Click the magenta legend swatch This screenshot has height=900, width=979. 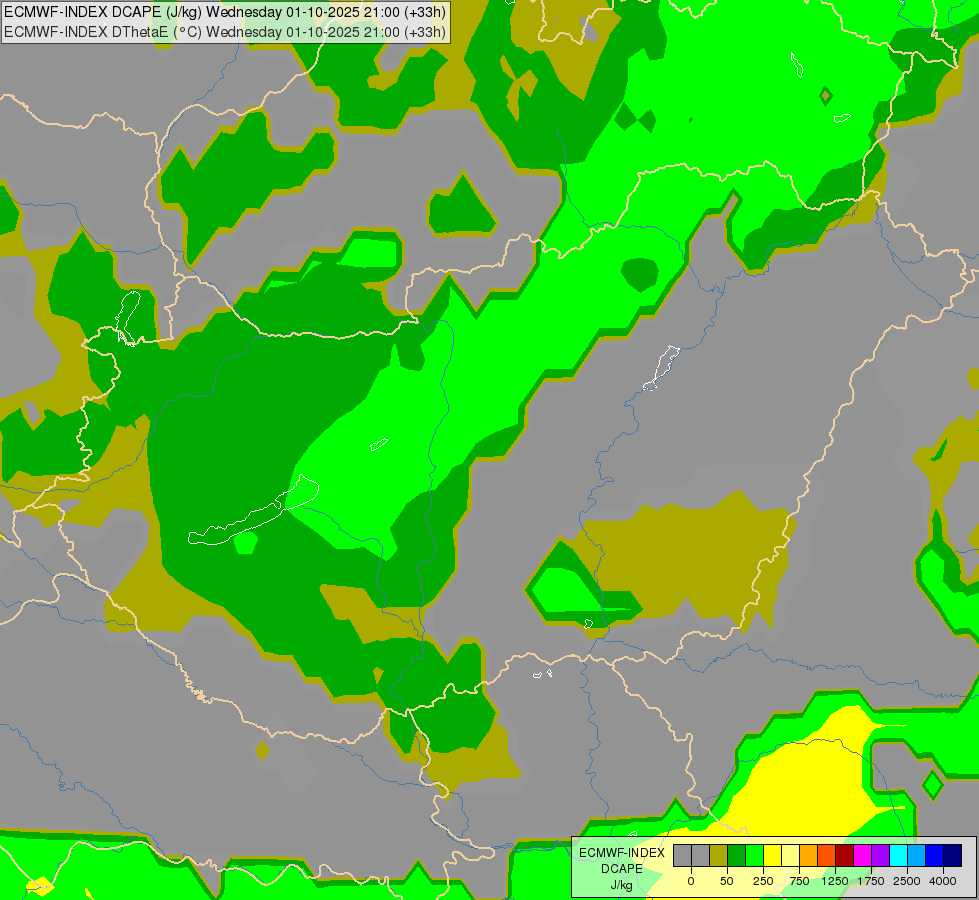pyautogui.click(x=862, y=855)
